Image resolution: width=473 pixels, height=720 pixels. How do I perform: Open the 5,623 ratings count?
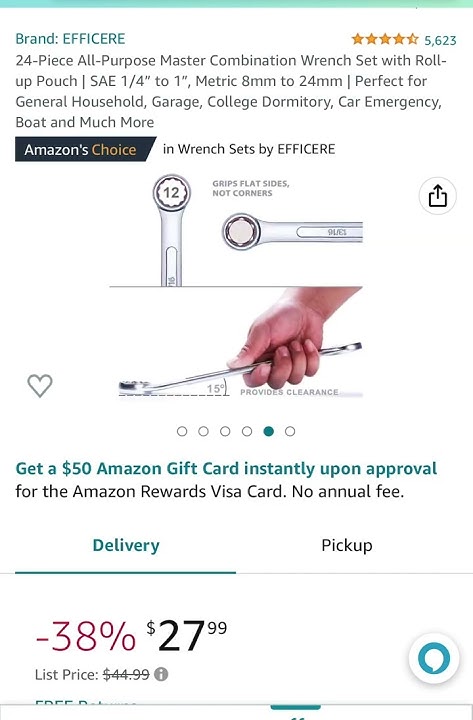[440, 40]
